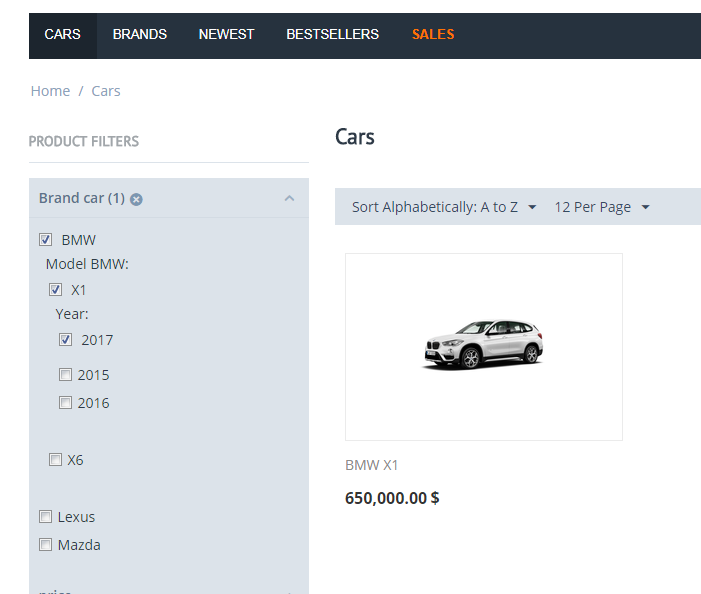Click the Cars breadcrumb link
This screenshot has width=701, height=594.
(106, 91)
